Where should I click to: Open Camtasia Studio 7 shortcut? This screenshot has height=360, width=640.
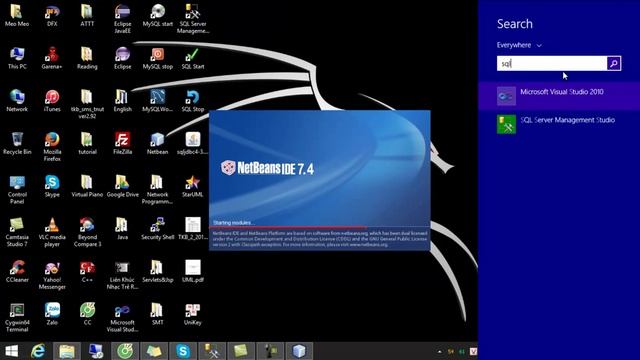tap(17, 232)
